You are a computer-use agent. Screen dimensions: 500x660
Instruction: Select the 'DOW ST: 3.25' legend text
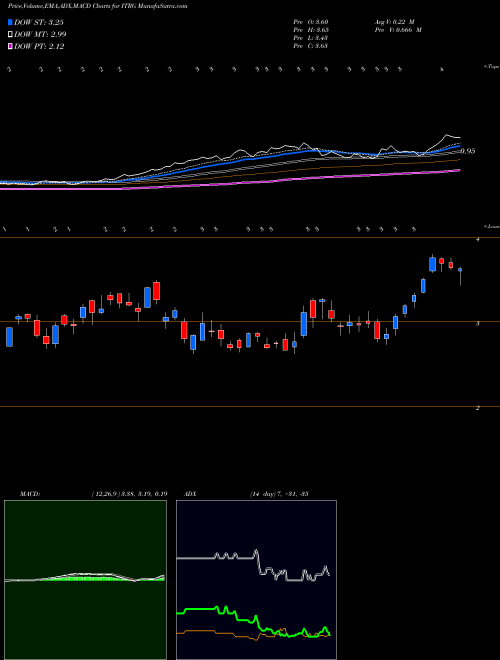[x=39, y=22]
